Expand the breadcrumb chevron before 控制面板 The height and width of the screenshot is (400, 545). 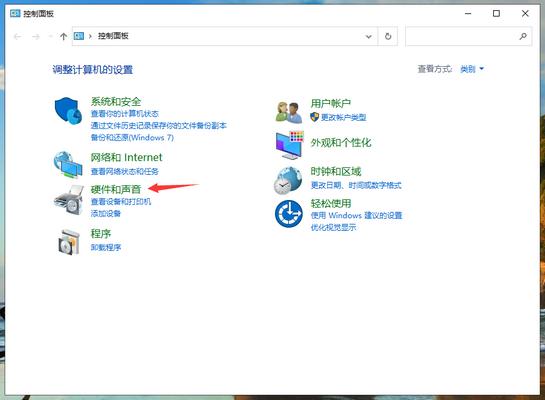coord(90,36)
